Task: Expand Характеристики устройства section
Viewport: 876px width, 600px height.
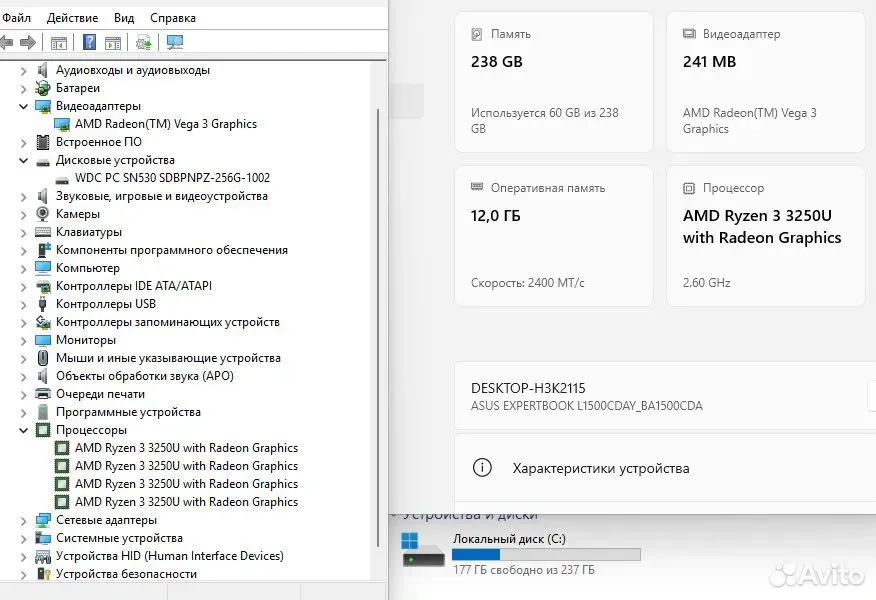Action: coord(665,468)
